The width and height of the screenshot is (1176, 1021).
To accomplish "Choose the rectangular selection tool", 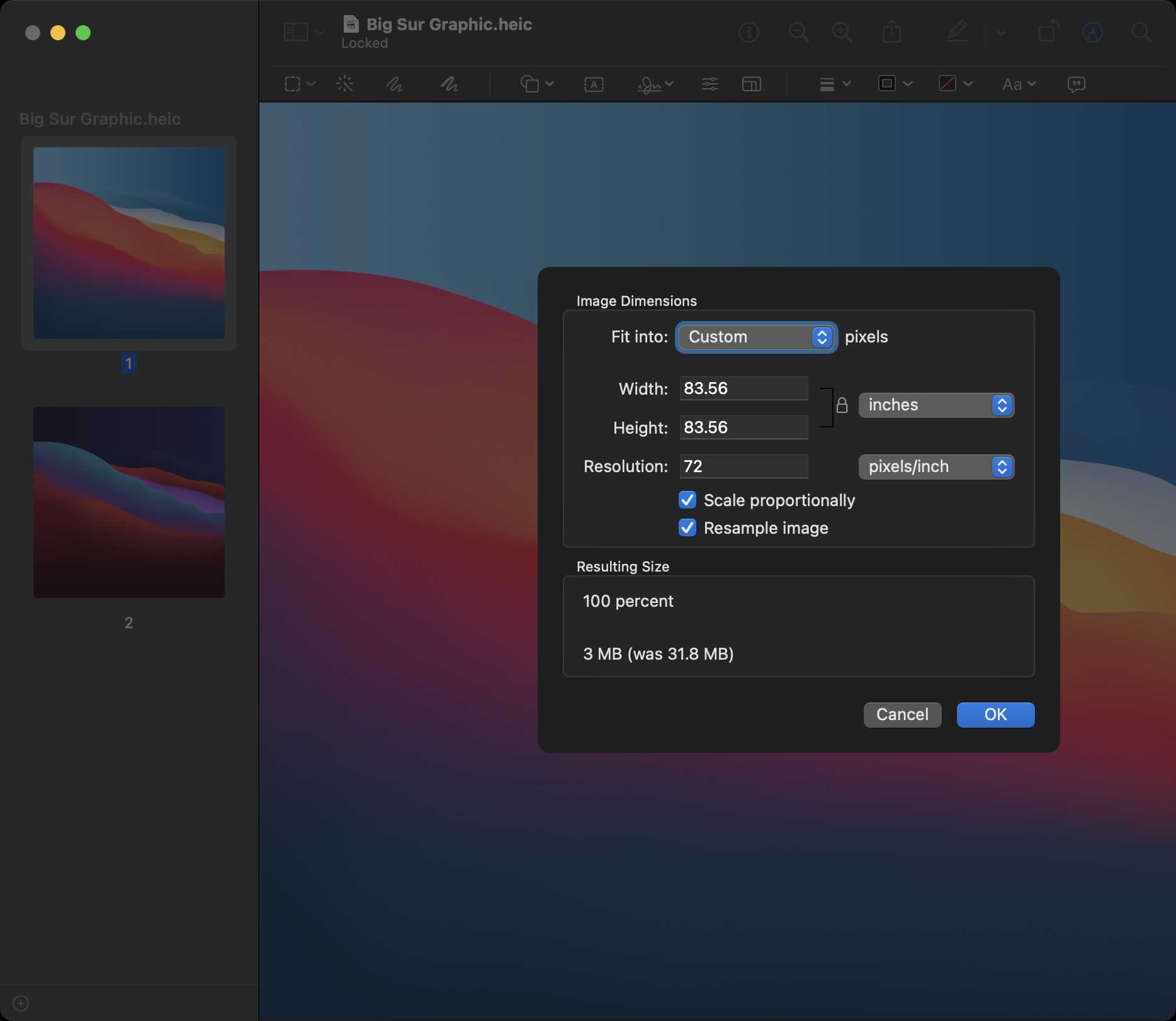I will point(292,84).
